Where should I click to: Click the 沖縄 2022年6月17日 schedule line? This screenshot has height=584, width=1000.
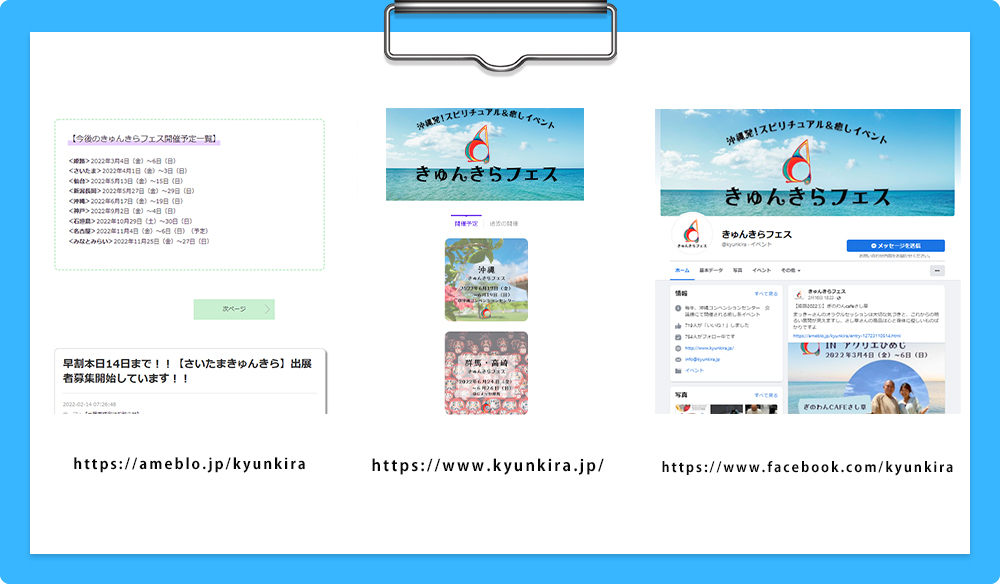click(126, 201)
